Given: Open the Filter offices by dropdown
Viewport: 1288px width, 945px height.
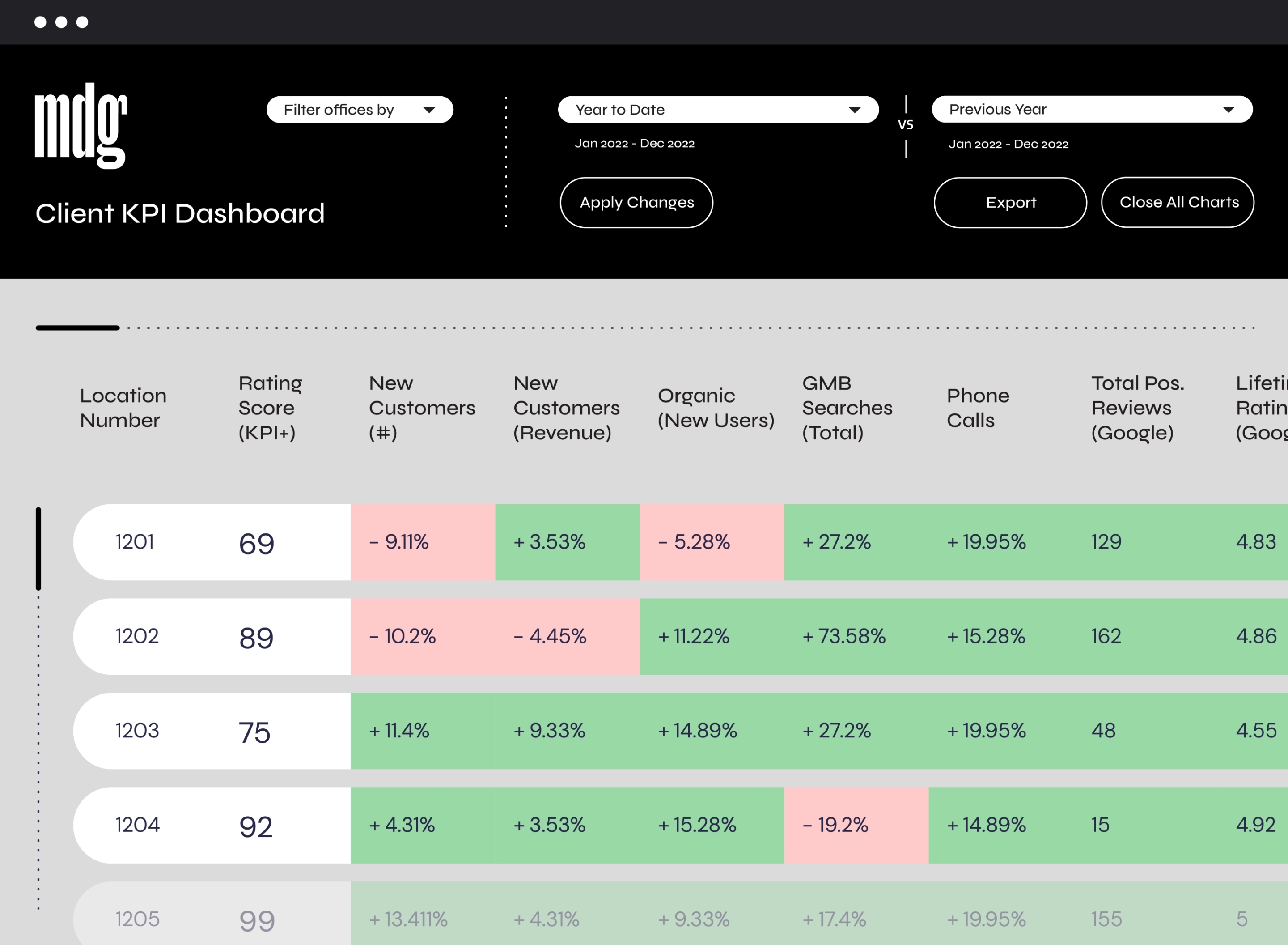Looking at the screenshot, I should [360, 110].
